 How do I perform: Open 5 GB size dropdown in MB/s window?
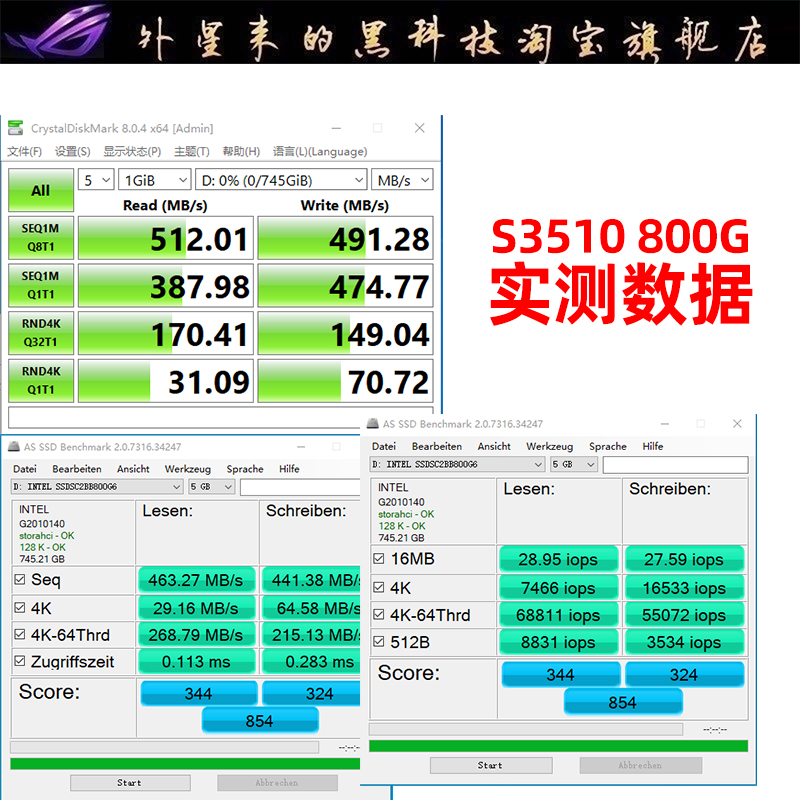click(212, 487)
